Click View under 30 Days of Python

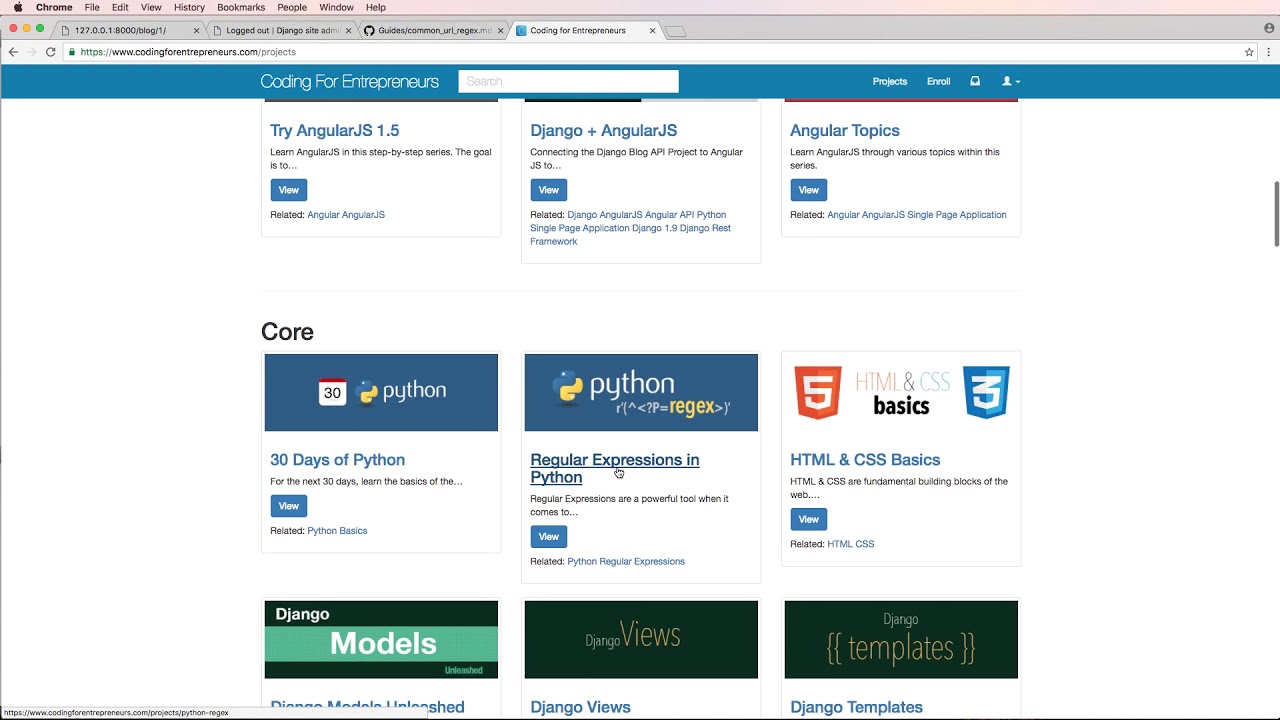pyautogui.click(x=289, y=506)
